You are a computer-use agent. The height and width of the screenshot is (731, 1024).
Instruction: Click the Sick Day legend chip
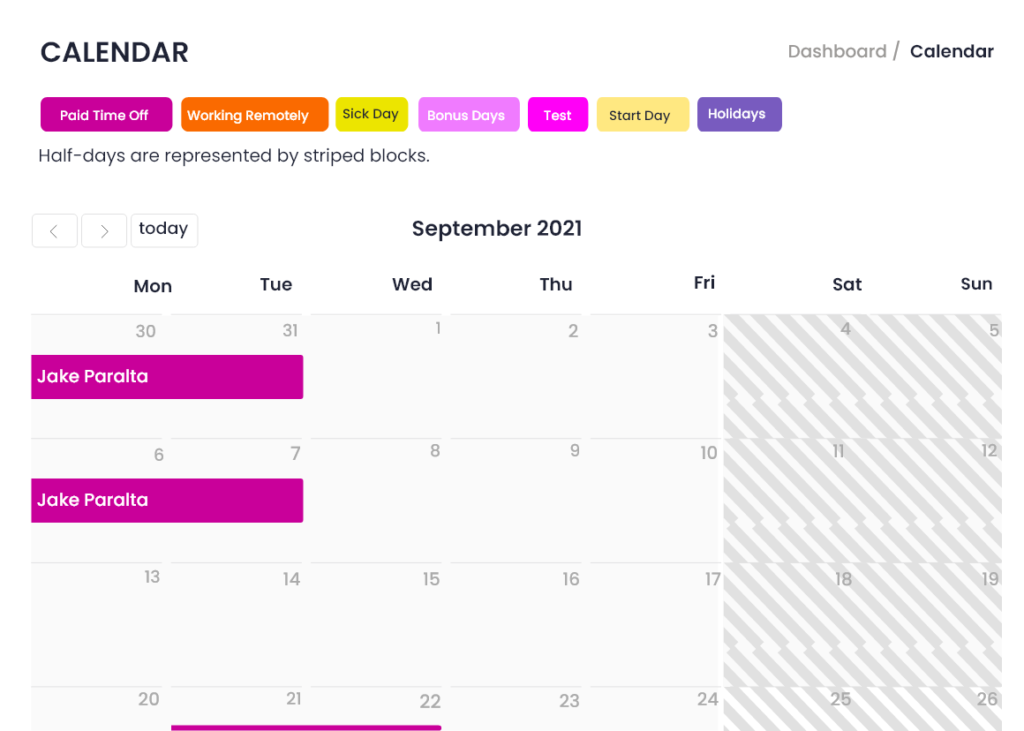[371, 114]
